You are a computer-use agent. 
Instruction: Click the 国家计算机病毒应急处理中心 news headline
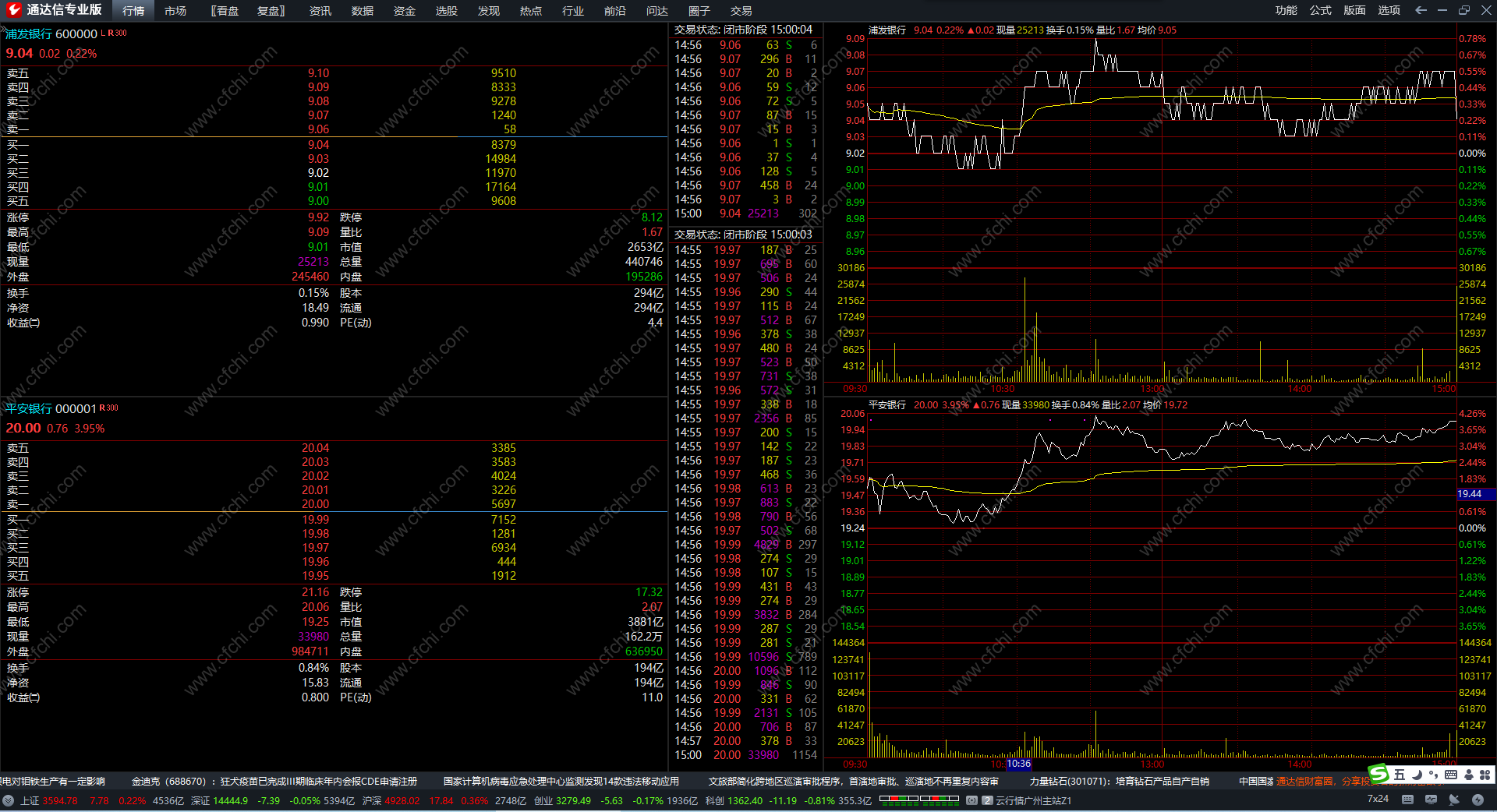561,781
